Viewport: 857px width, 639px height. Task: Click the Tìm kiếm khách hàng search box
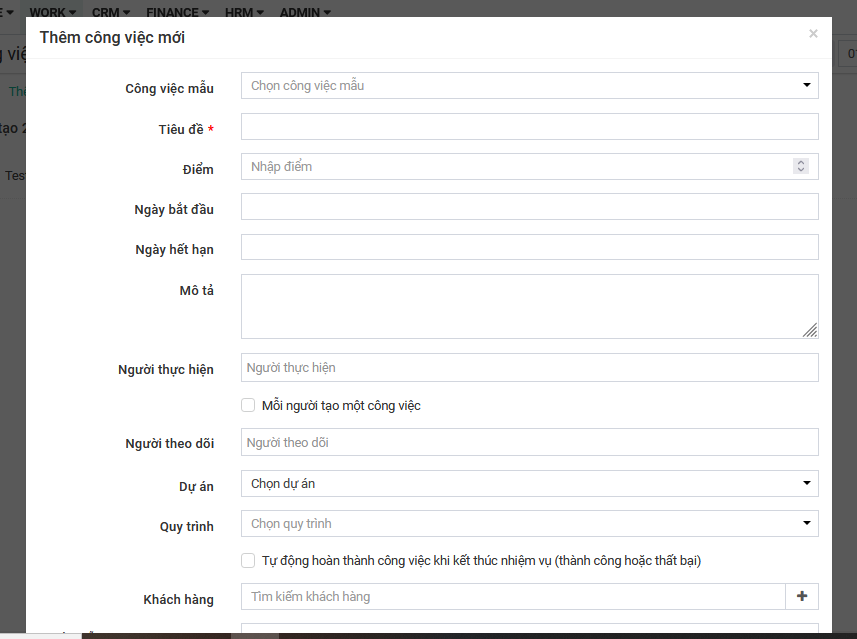[513, 597]
